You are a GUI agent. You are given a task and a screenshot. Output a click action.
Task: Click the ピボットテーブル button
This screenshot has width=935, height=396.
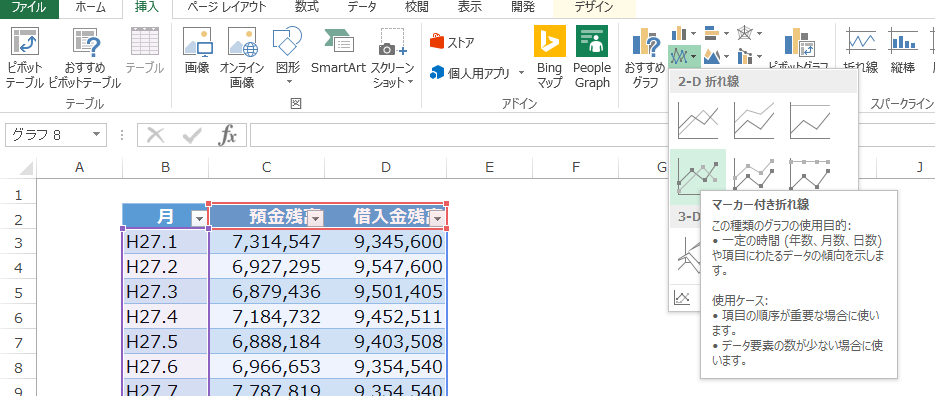click(x=25, y=57)
